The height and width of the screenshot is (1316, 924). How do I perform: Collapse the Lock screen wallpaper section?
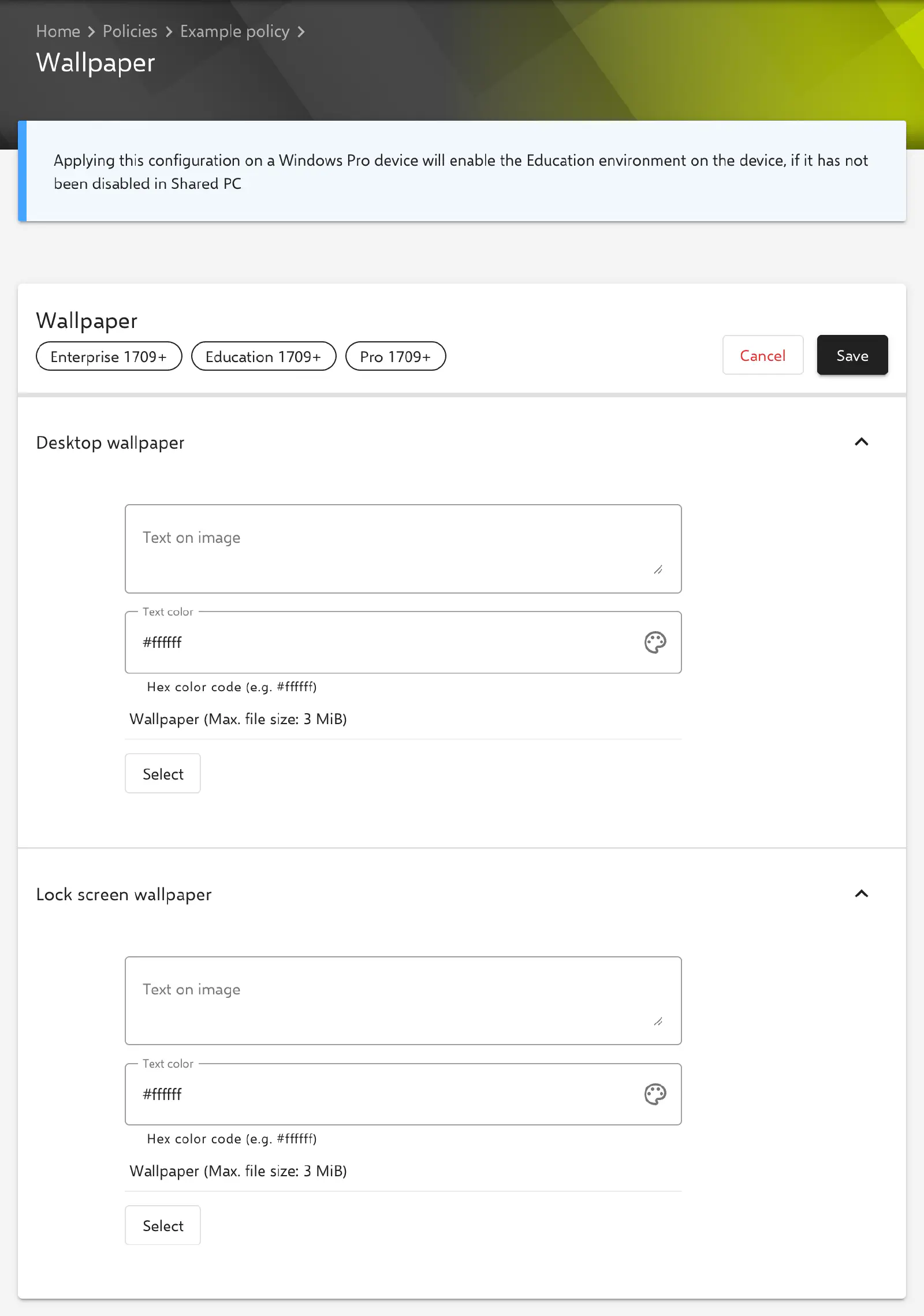(861, 894)
